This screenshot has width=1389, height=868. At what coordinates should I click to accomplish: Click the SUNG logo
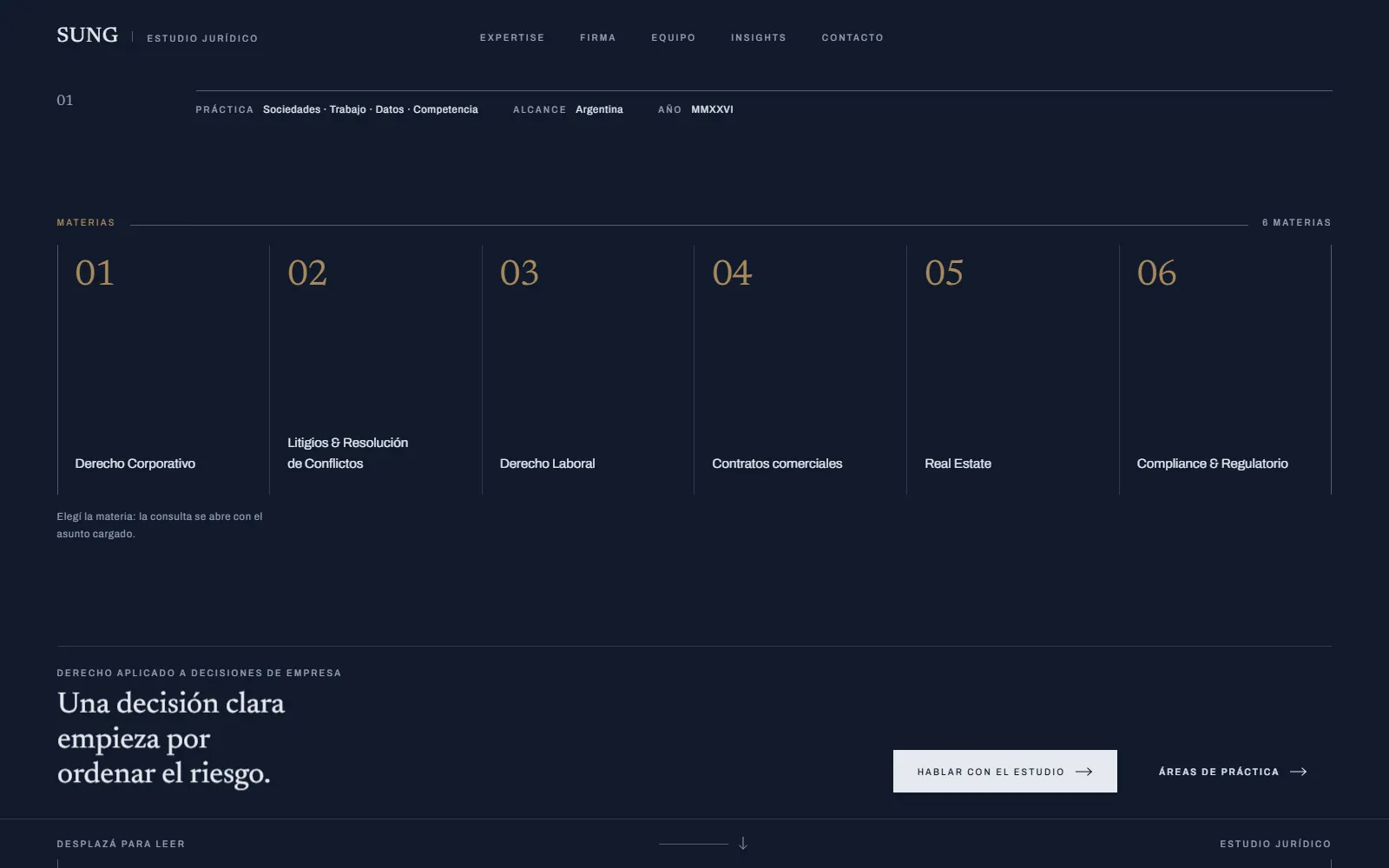pos(88,35)
